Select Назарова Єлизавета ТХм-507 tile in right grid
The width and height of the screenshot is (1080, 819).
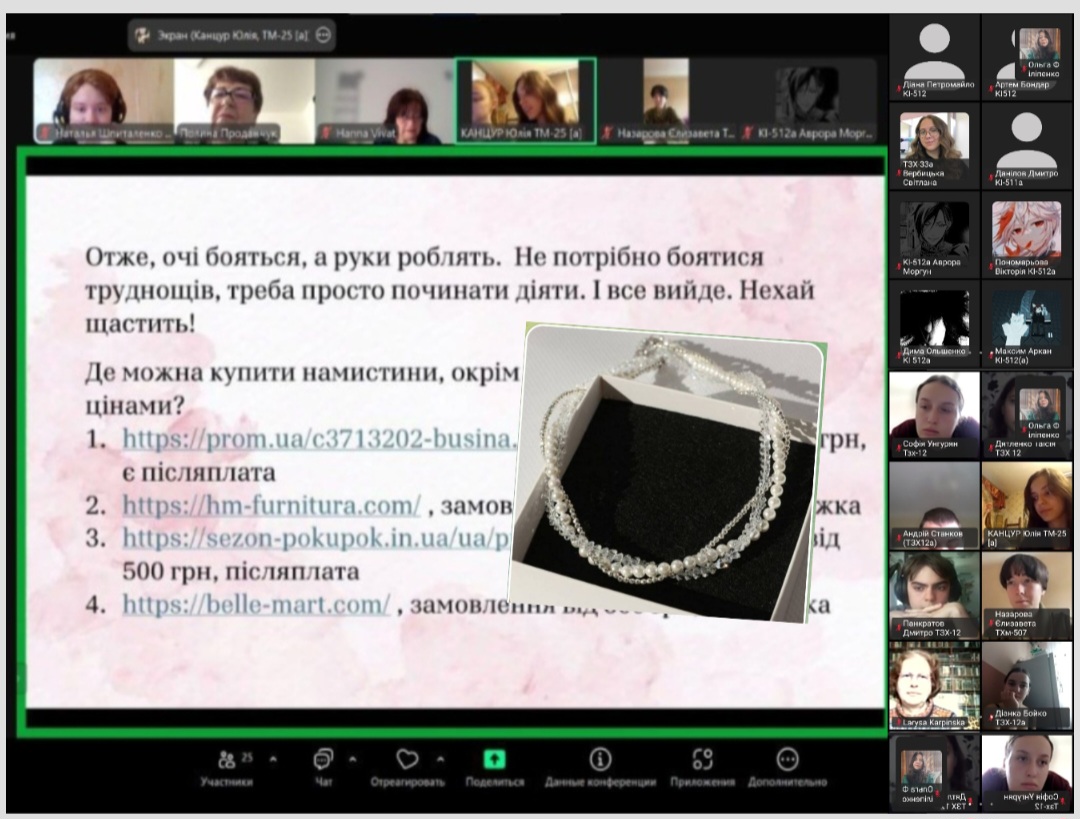(1027, 595)
